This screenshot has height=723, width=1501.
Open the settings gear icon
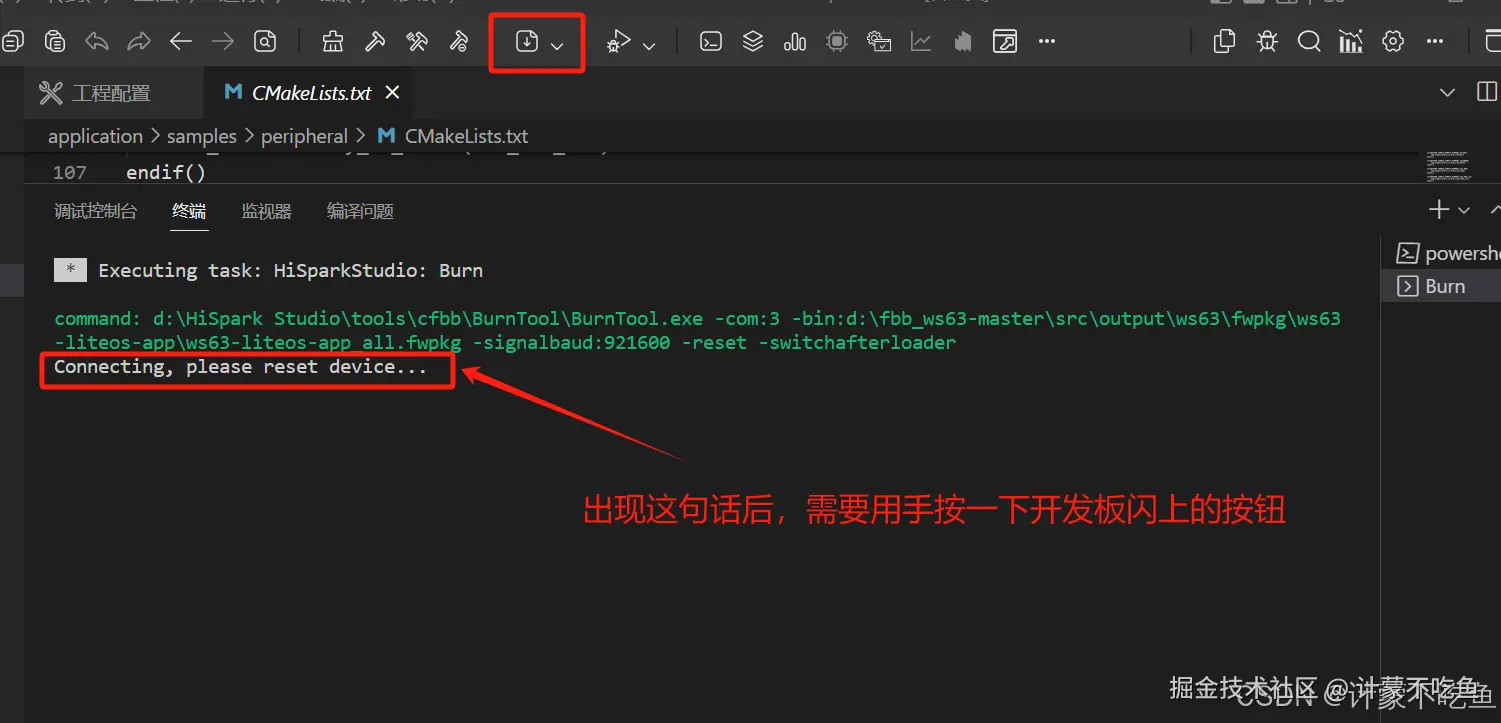(x=1393, y=41)
